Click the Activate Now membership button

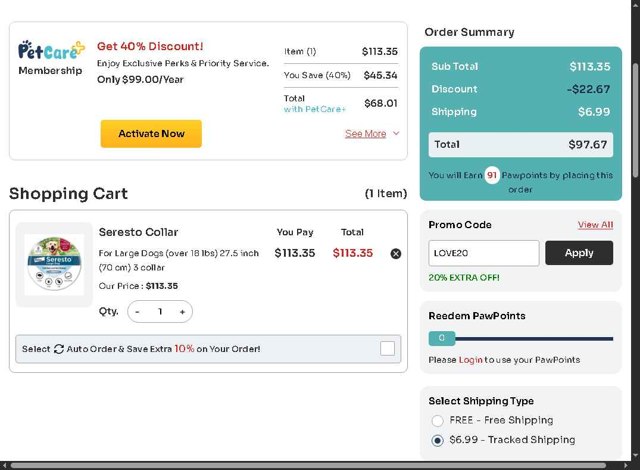(x=151, y=133)
